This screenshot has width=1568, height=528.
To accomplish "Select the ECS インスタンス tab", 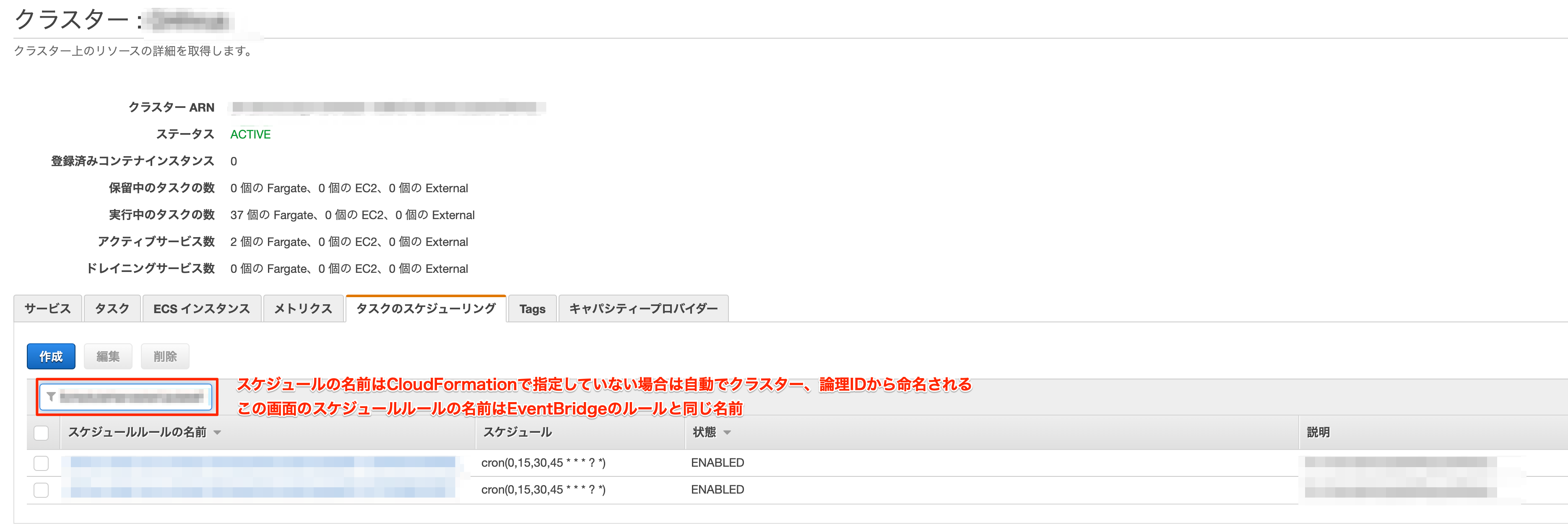I will click(x=201, y=309).
